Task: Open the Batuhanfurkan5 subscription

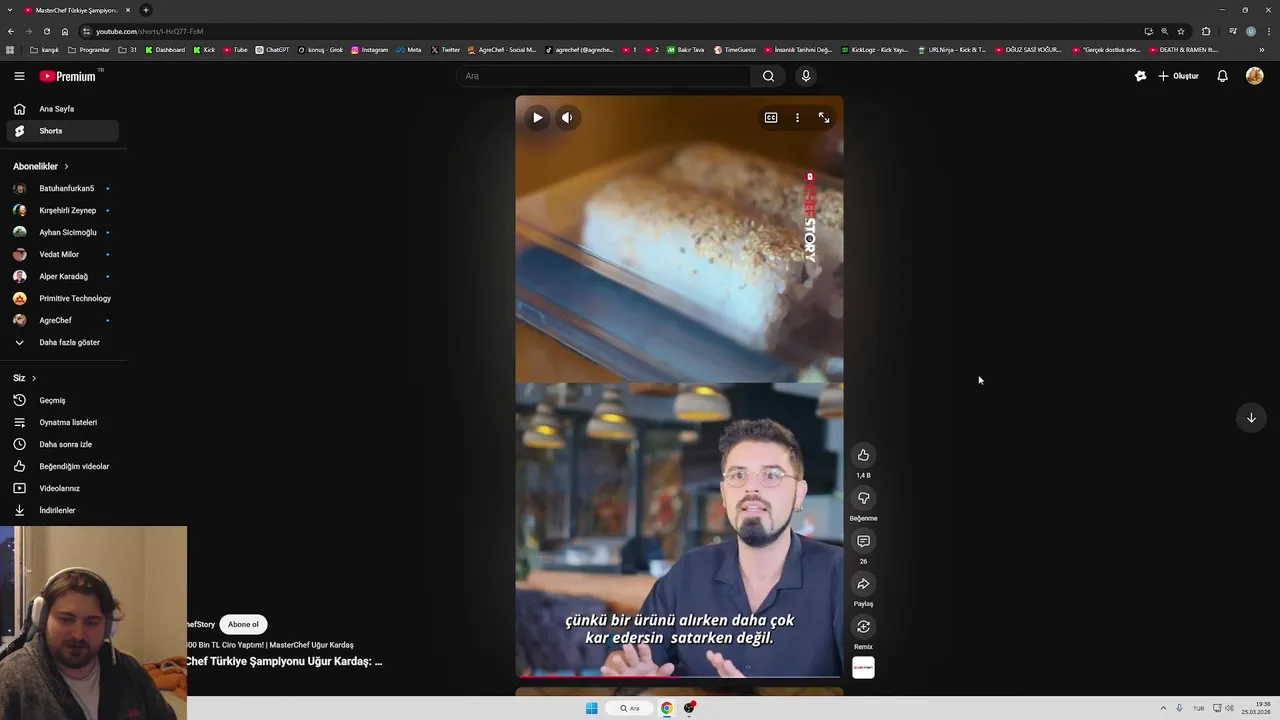Action: 63,188
